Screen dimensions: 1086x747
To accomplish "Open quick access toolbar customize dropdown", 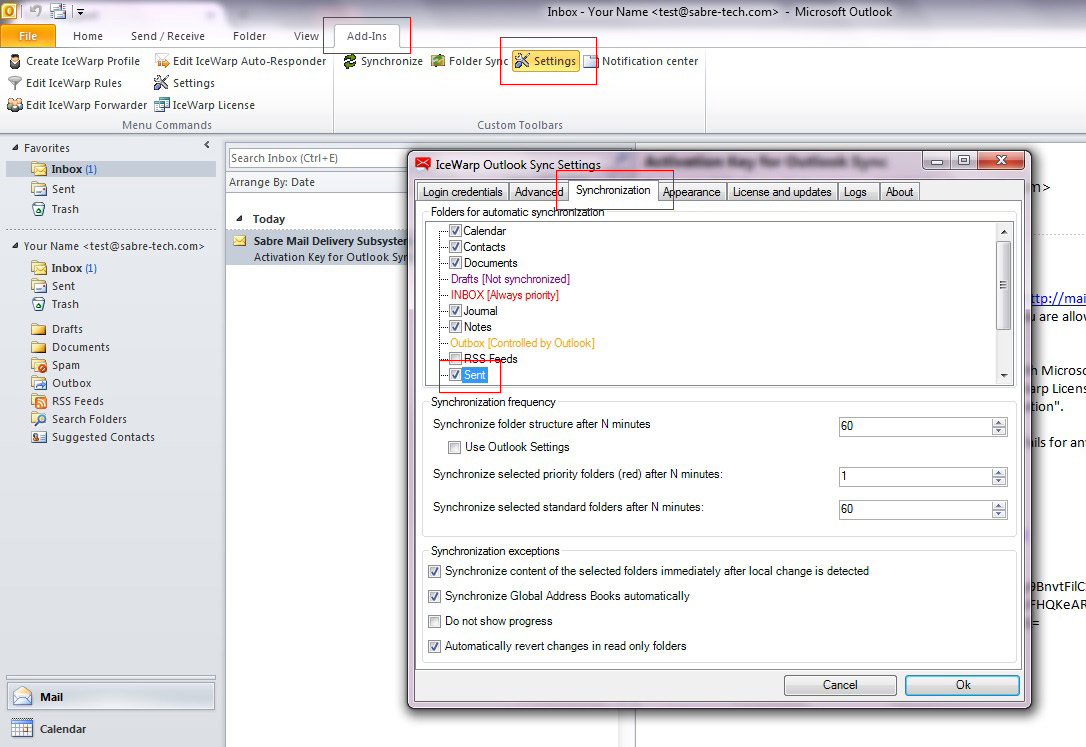I will point(80,12).
